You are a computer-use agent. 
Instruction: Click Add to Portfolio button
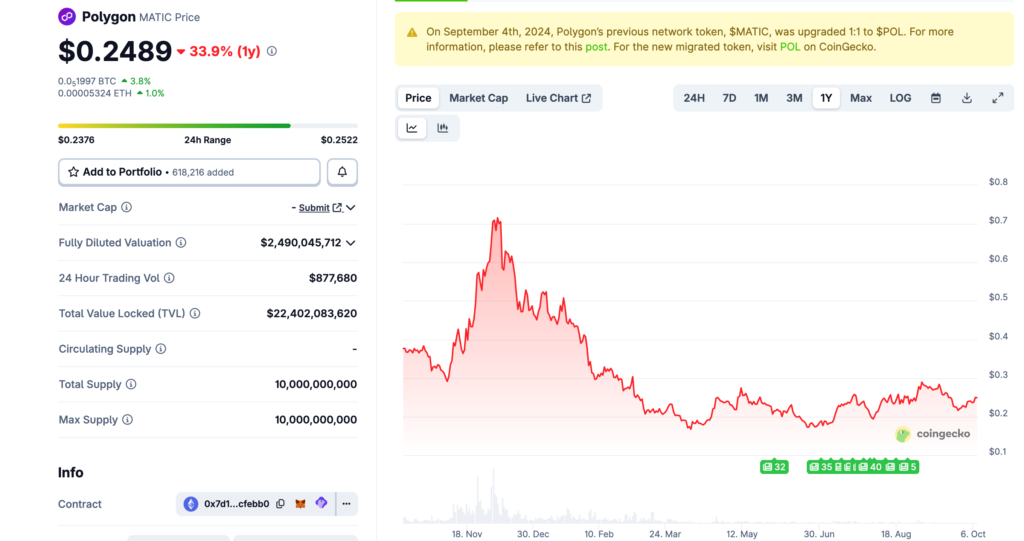click(x=189, y=172)
